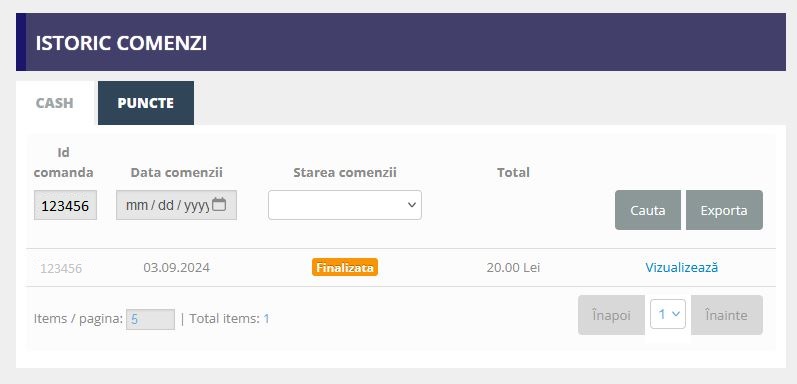
Task: Click the Total column header
Action: coord(513,172)
